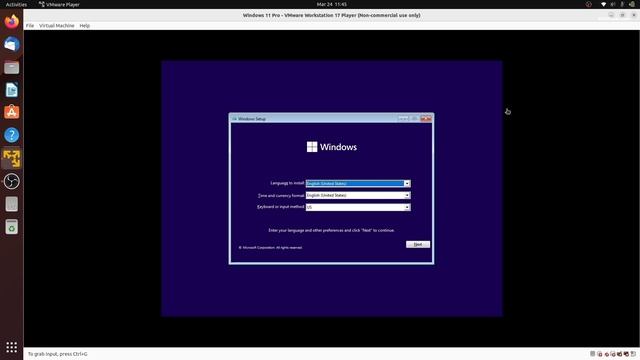The width and height of the screenshot is (640, 360).
Task: Open the Virtual Machine menu
Action: (x=57, y=26)
